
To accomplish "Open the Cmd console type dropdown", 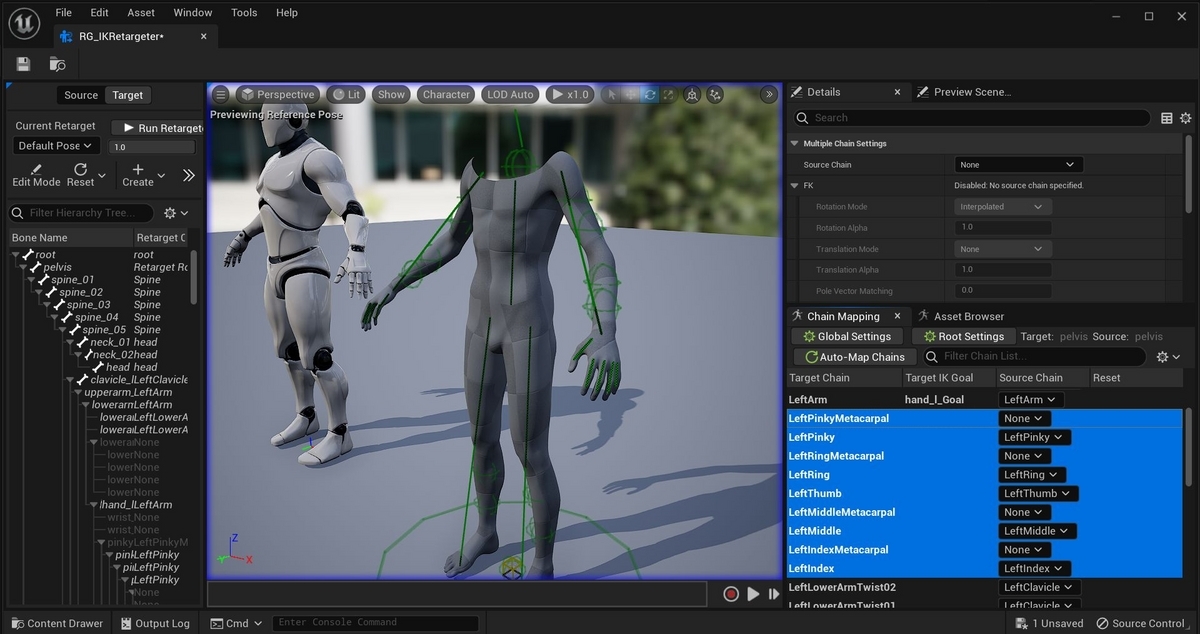I will coord(236,623).
